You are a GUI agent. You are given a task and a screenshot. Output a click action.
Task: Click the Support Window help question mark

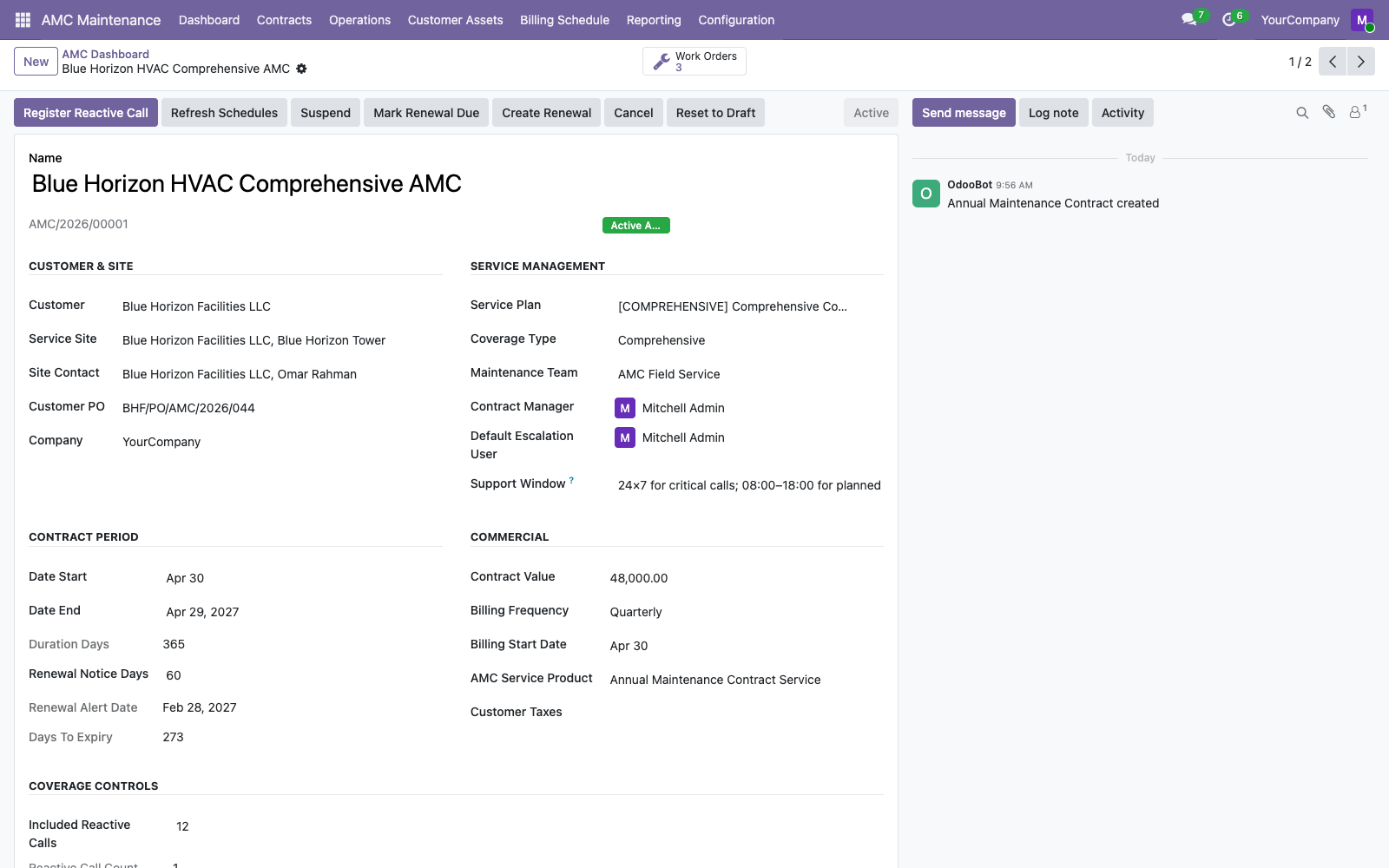571,480
